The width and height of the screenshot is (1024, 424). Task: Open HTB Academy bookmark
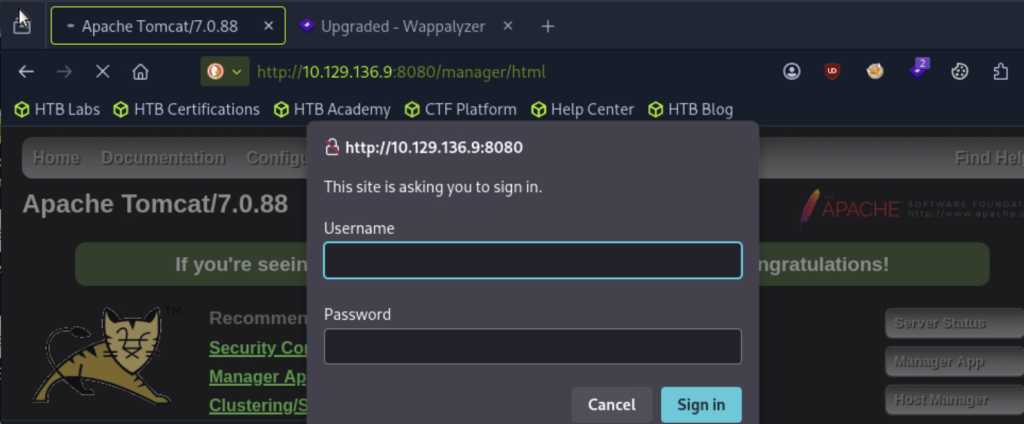tap(332, 109)
